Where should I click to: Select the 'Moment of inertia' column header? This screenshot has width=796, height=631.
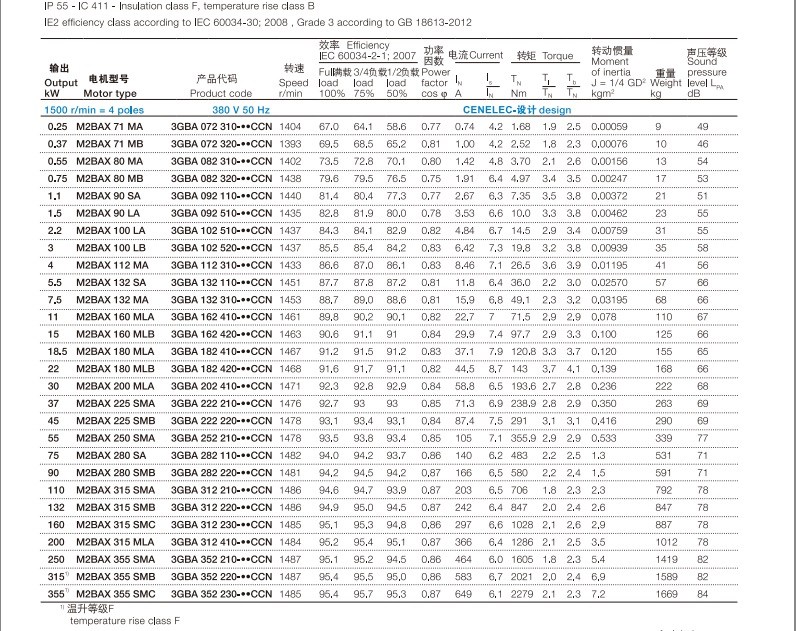click(618, 72)
